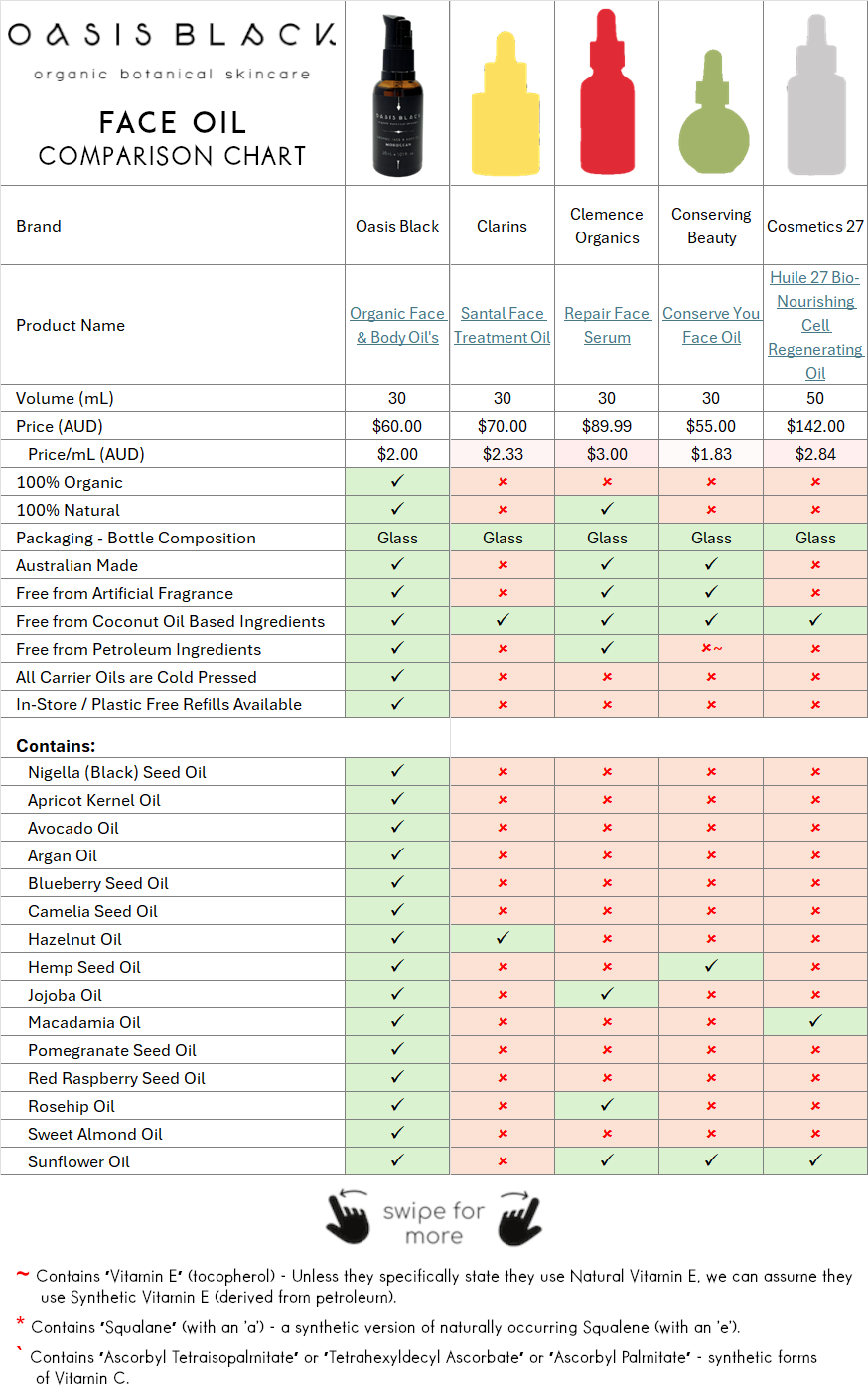The width and height of the screenshot is (868, 1391).
Task: Click the 100% Organic red cross for Clarins
Action: coord(503,481)
